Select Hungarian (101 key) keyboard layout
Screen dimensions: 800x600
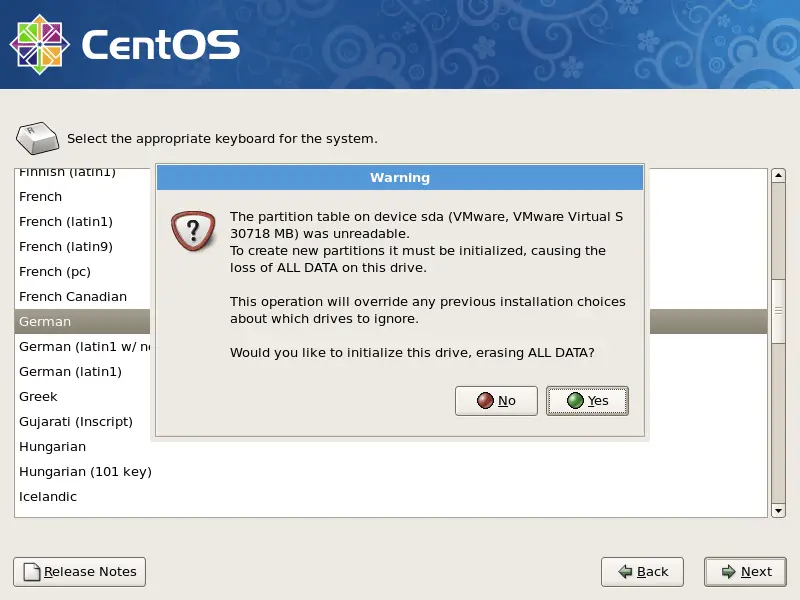click(x=391, y=471)
